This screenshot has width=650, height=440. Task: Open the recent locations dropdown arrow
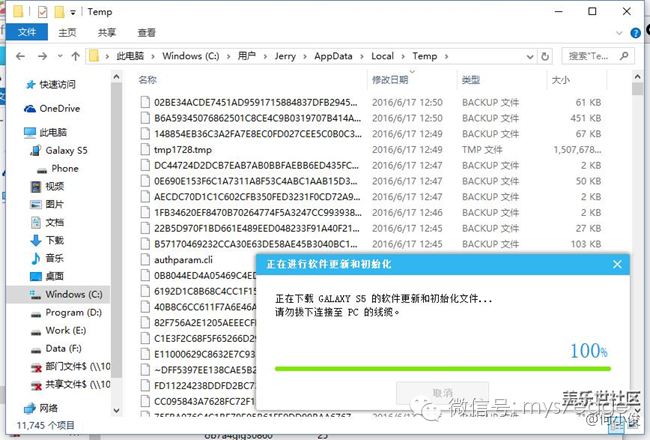click(60, 56)
